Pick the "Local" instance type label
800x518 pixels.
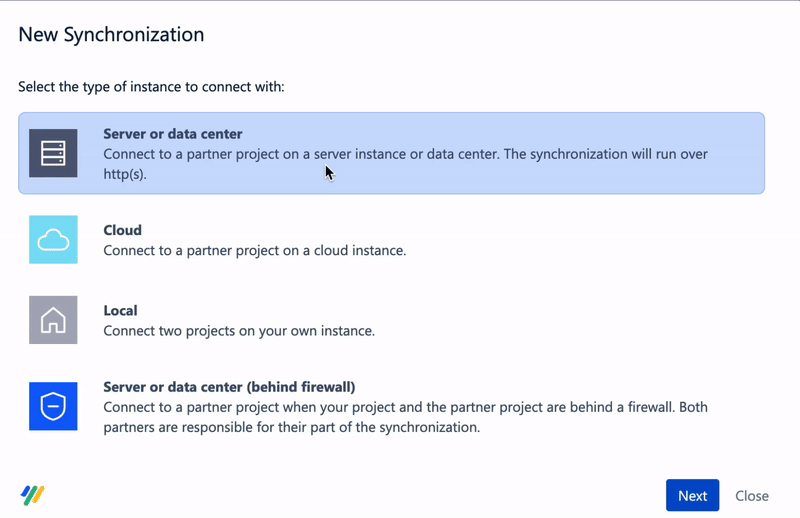tap(121, 311)
